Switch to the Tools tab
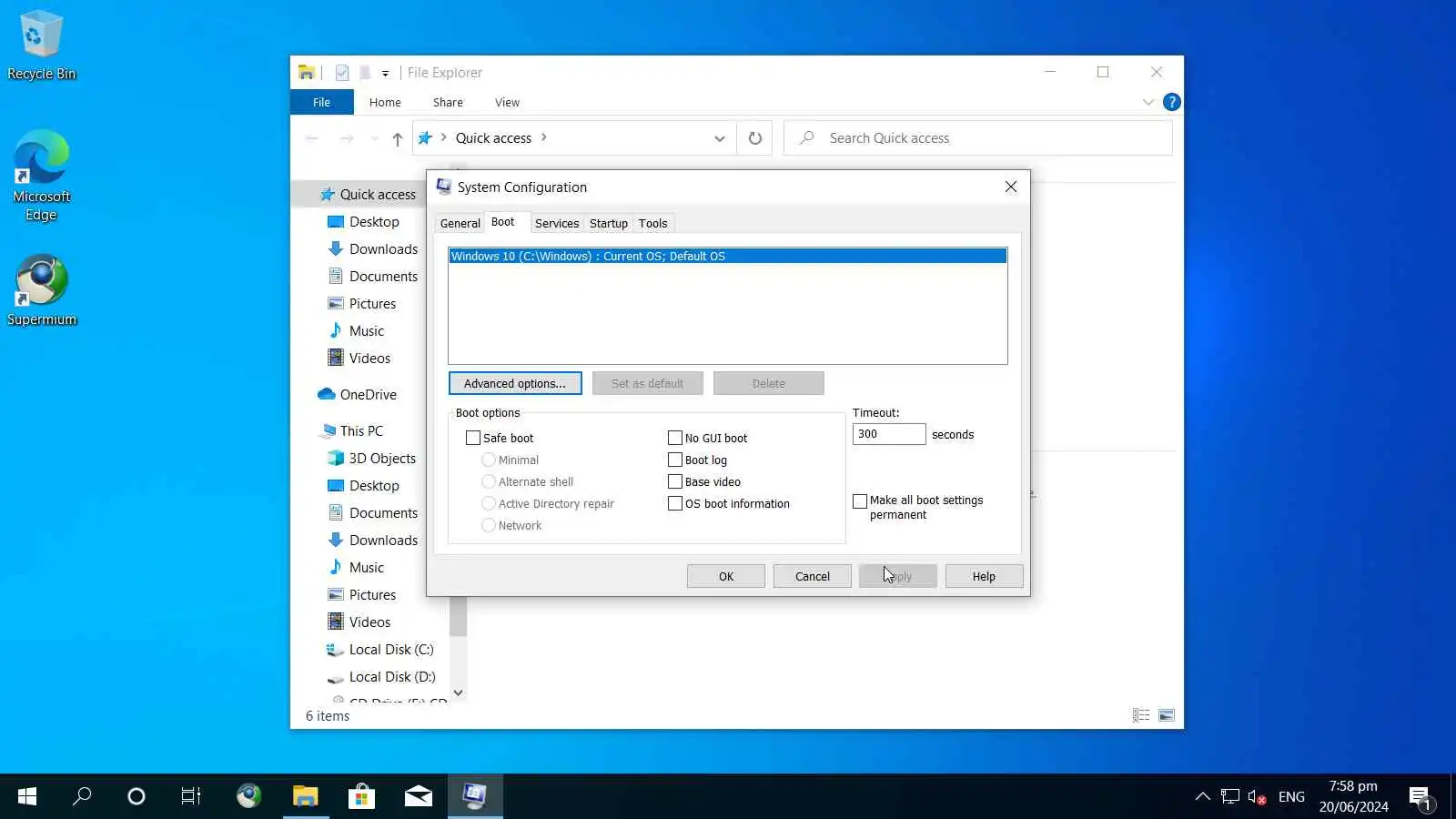 pyautogui.click(x=653, y=223)
